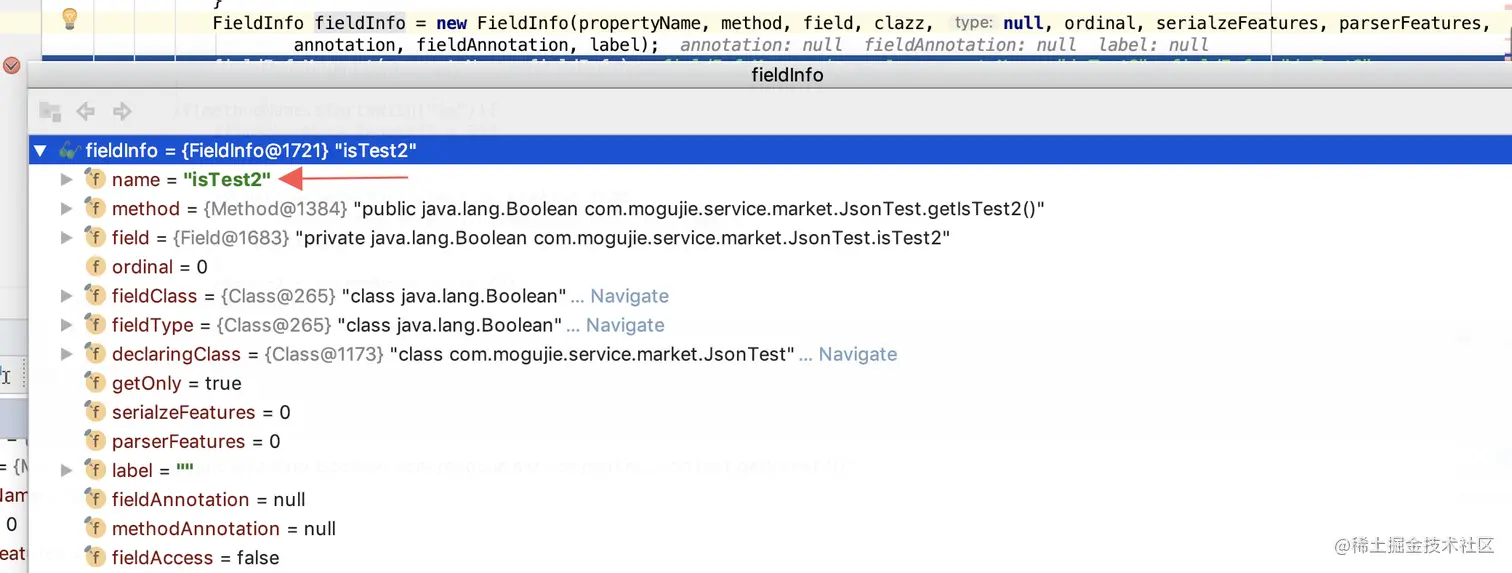Select the serialzeFeatures = 0 row
The width and height of the screenshot is (1512, 573).
coord(200,412)
